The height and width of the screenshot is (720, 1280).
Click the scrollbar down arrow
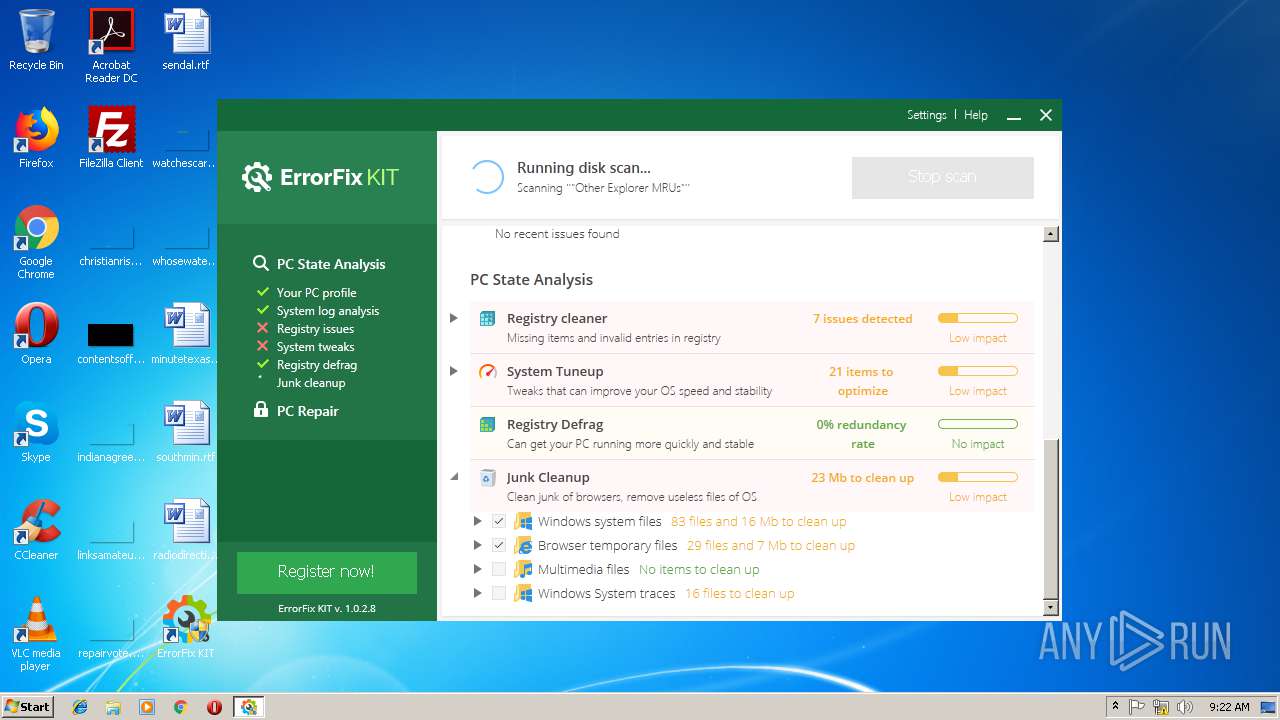tap(1050, 607)
